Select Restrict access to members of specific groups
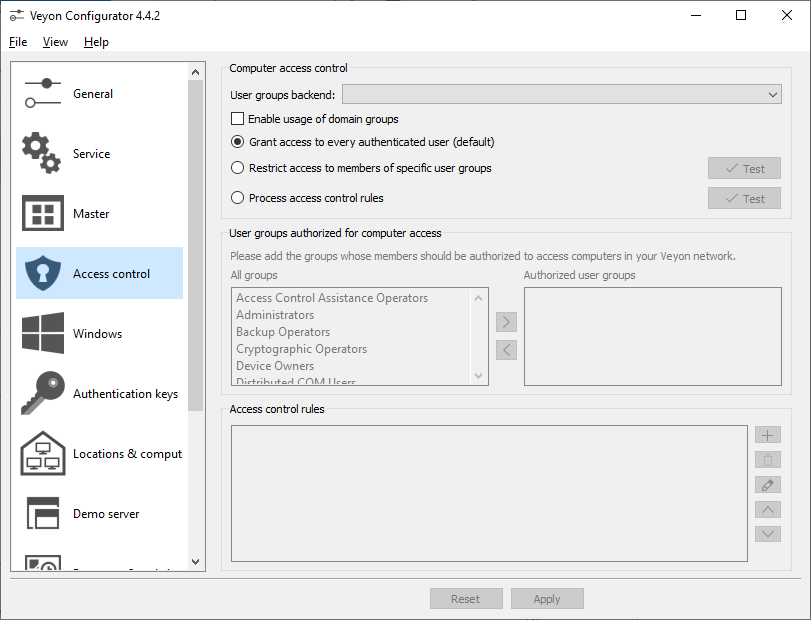Screen dimensions: 811x620 click(237, 168)
